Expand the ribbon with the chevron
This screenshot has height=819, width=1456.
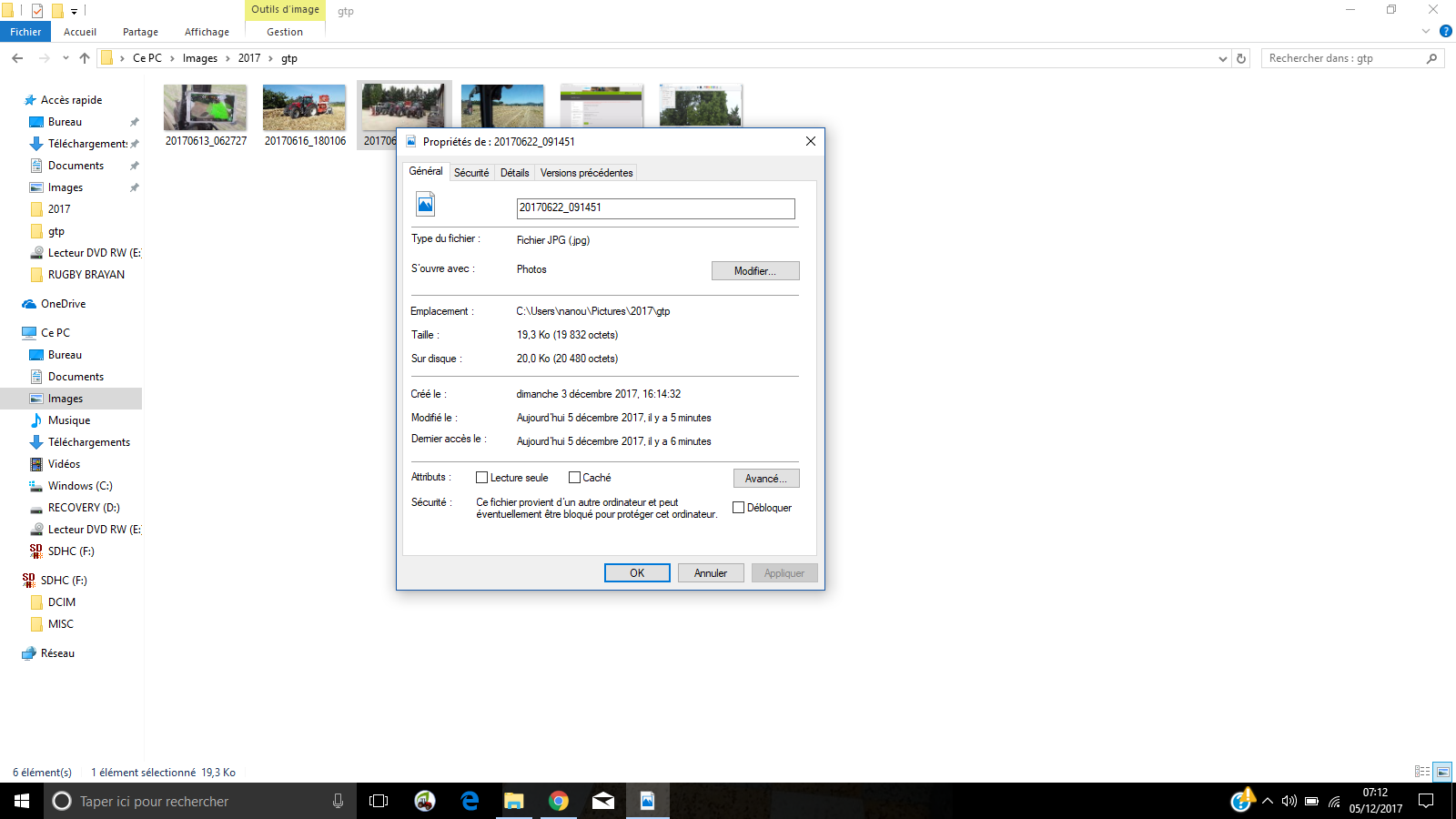point(1426,31)
